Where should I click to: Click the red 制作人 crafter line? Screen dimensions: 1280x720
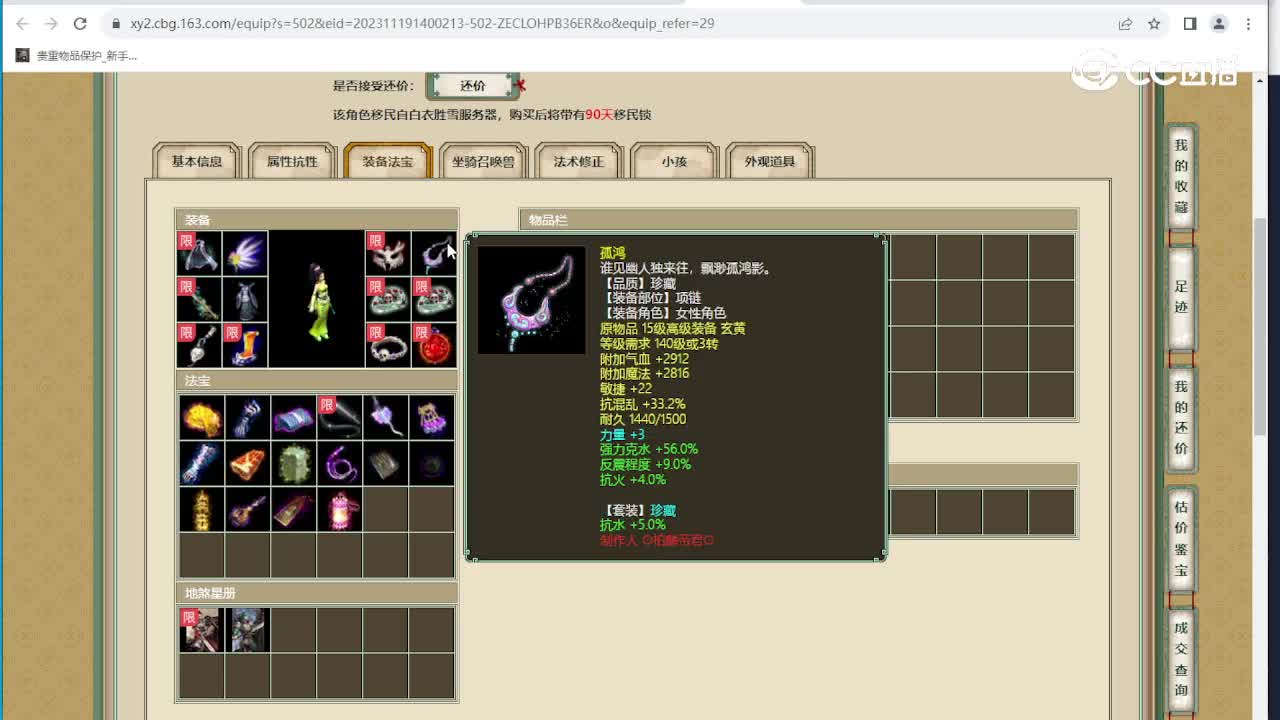[x=657, y=540]
